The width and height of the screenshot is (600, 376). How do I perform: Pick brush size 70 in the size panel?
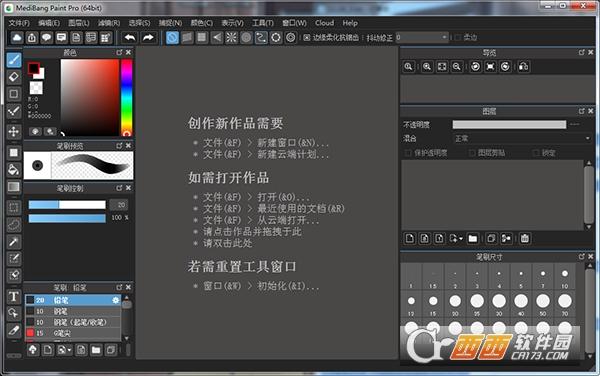click(565, 304)
